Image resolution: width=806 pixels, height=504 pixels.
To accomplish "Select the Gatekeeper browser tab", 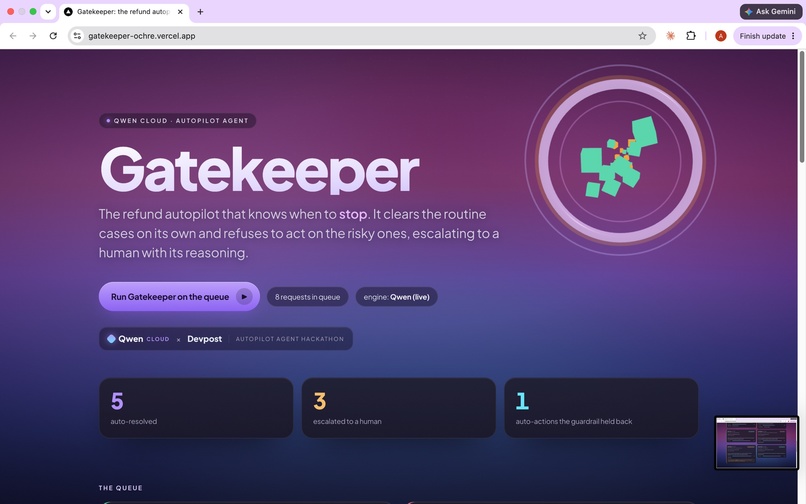I will [x=124, y=12].
